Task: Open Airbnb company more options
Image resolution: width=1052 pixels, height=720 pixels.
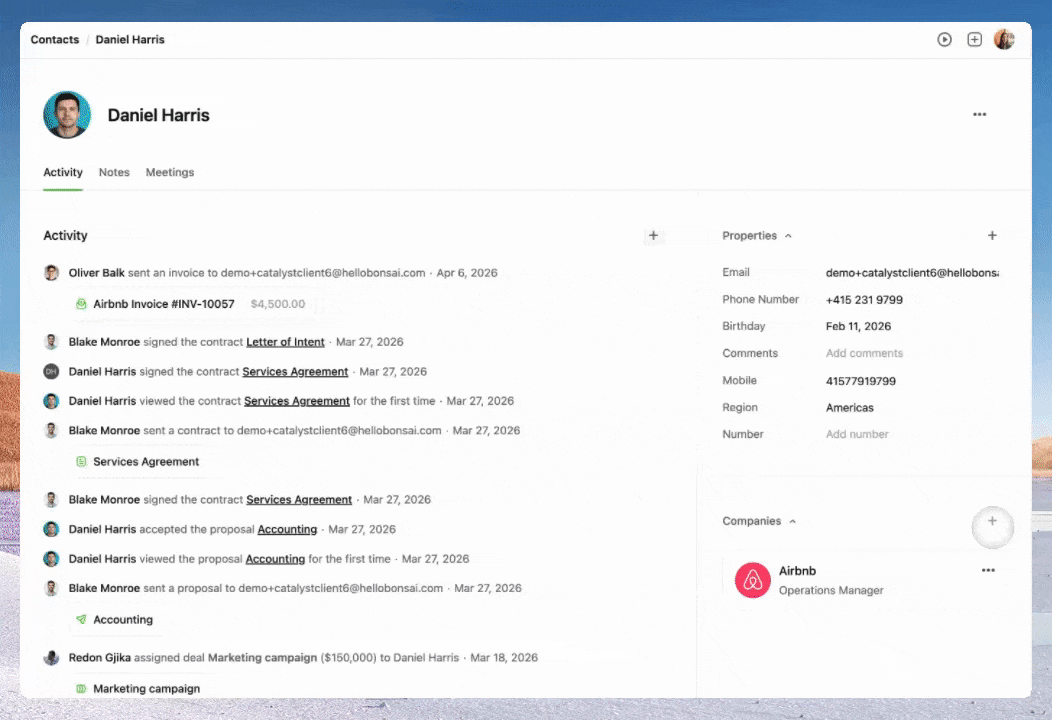Action: (988, 570)
